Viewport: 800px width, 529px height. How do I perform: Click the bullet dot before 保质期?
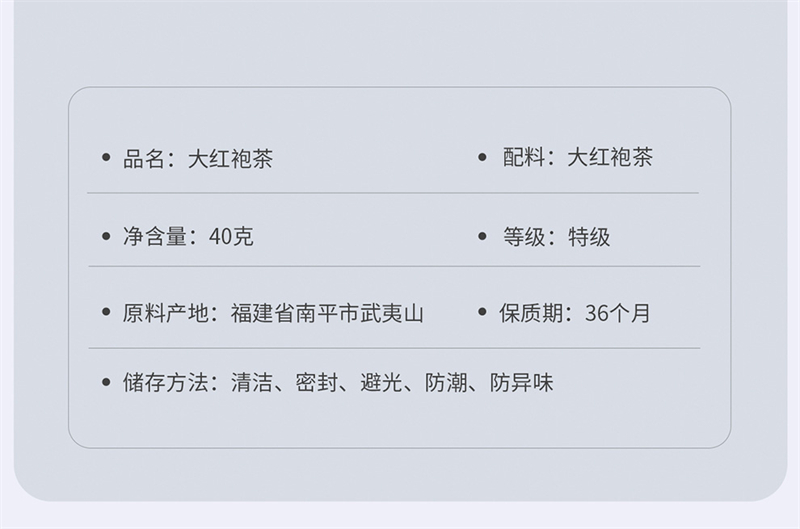click(481, 312)
